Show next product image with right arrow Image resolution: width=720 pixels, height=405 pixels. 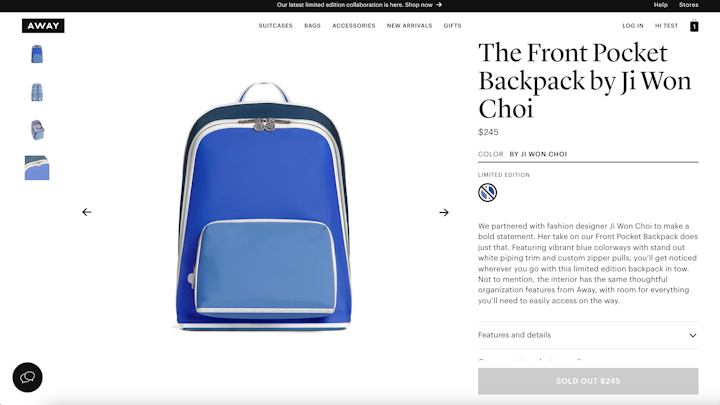coord(444,212)
